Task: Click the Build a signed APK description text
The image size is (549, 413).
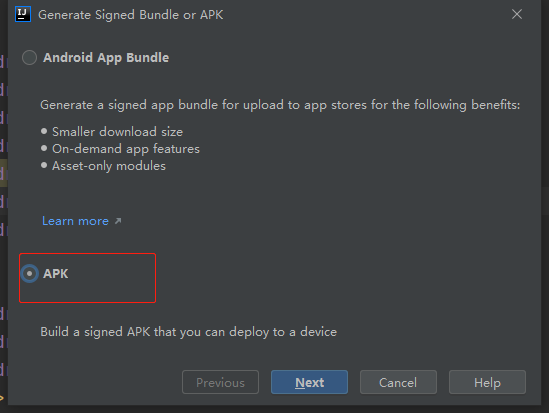Action: [188, 332]
